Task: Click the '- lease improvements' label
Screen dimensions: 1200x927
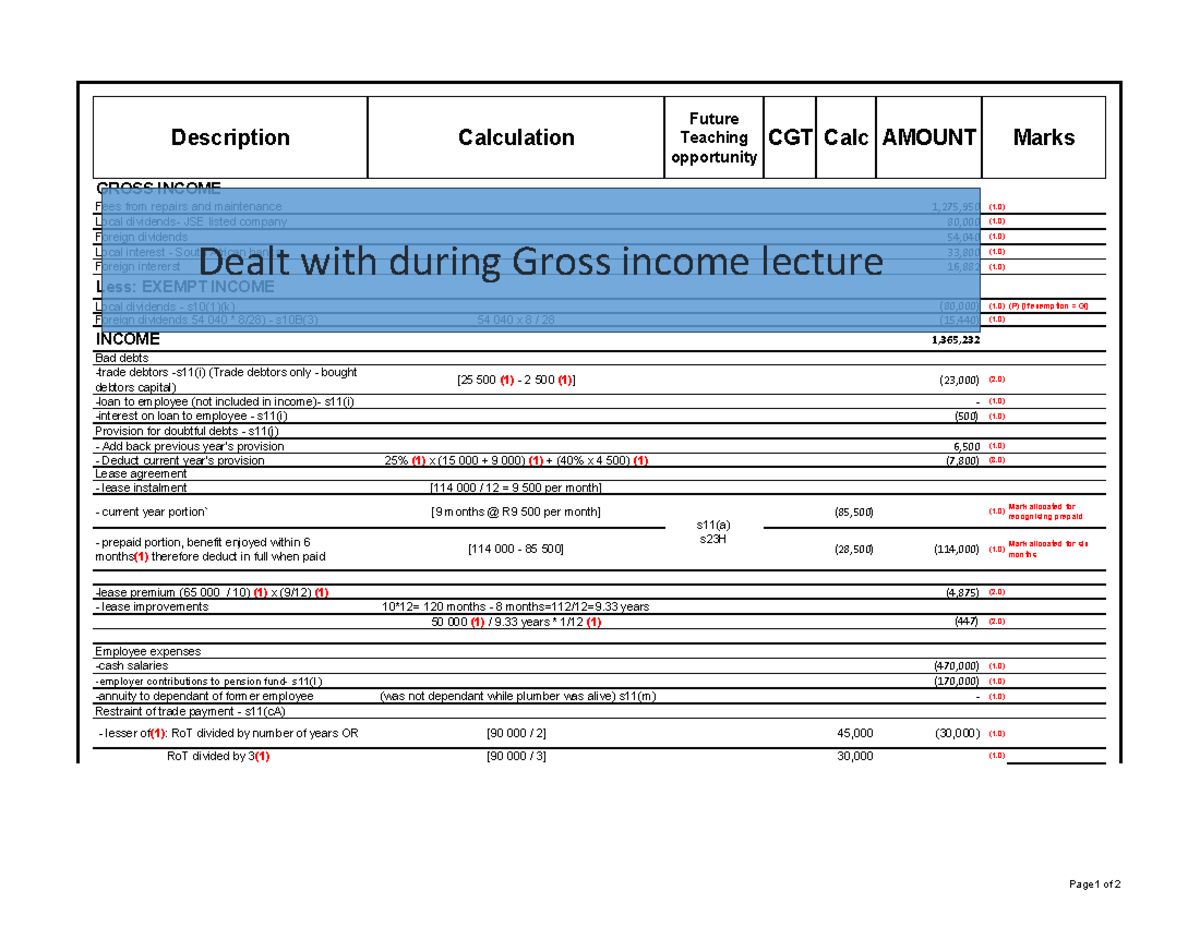Action: [152, 607]
